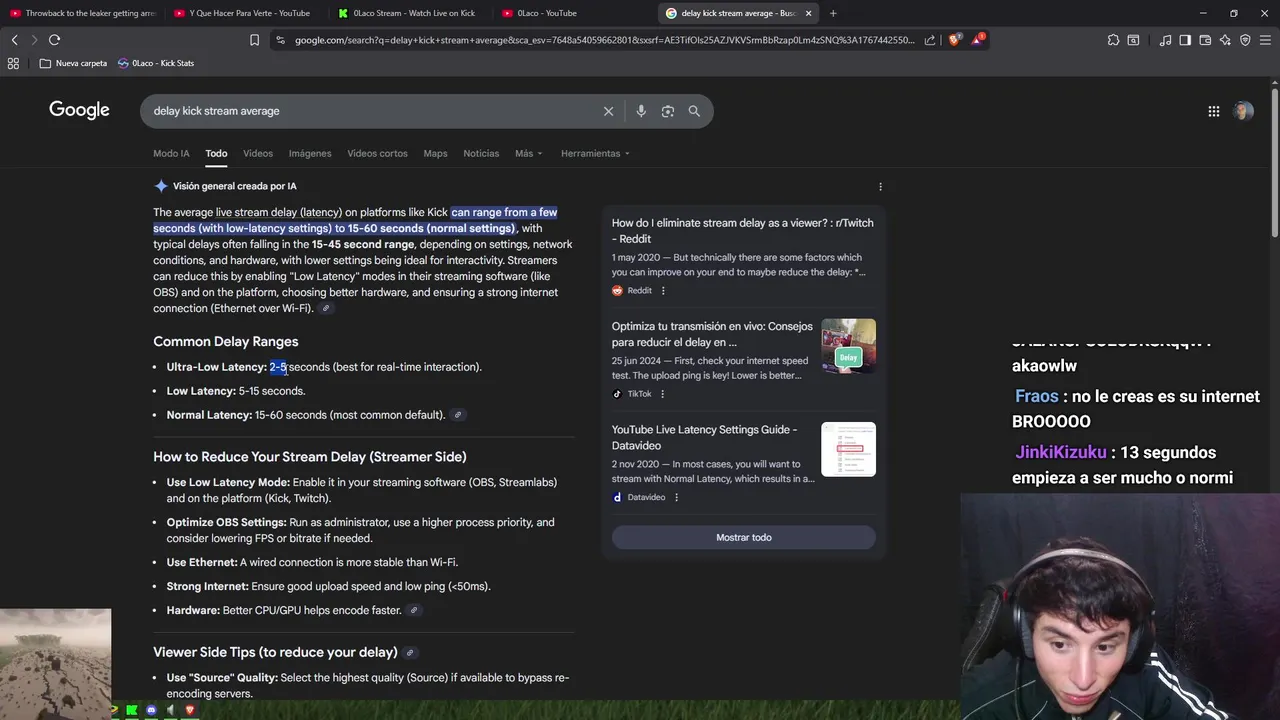
Task: Open the Datavideo result's three-dot menu
Action: (676, 497)
